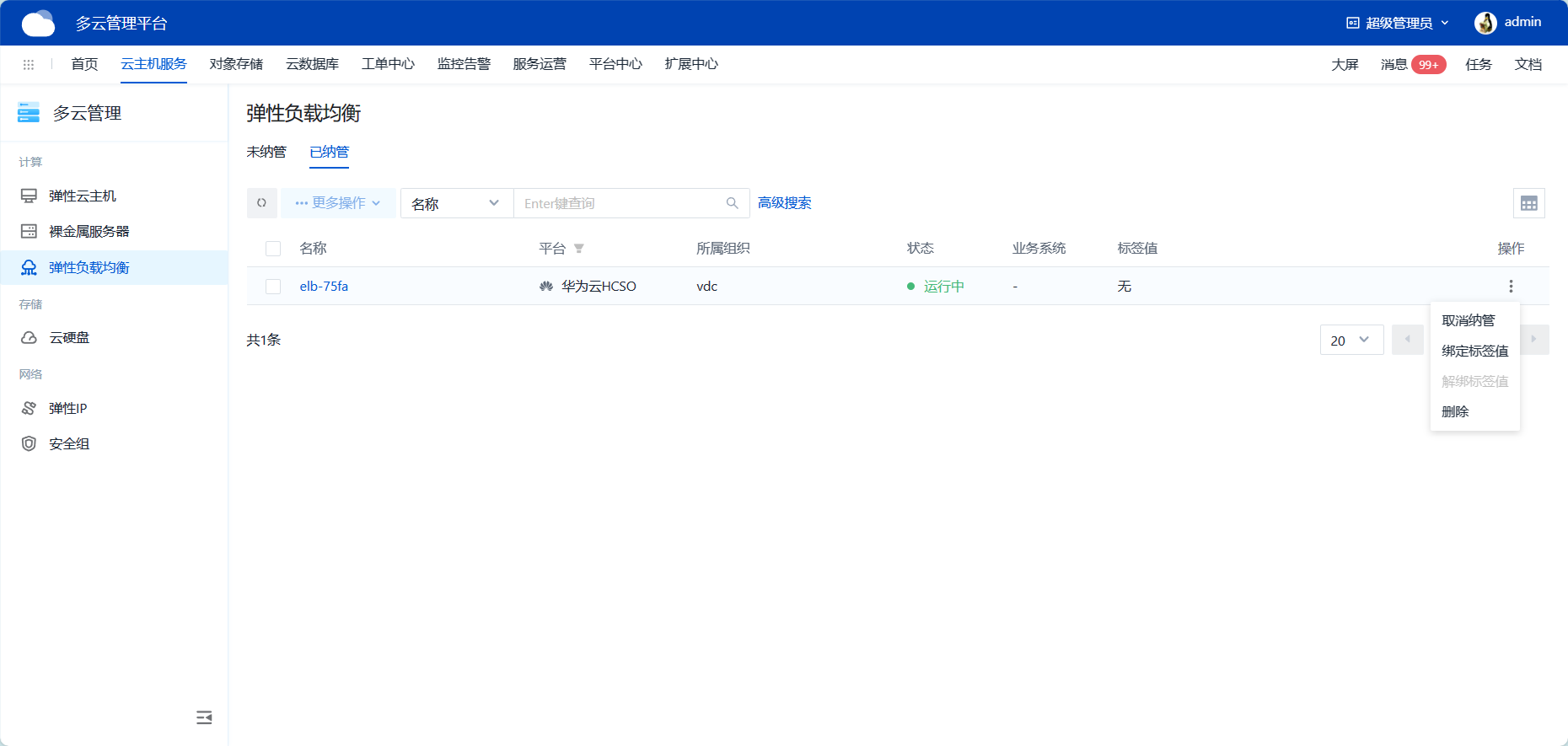Open the 监控告警 nav item
This screenshot has height=746, width=1568.
coord(464,64)
